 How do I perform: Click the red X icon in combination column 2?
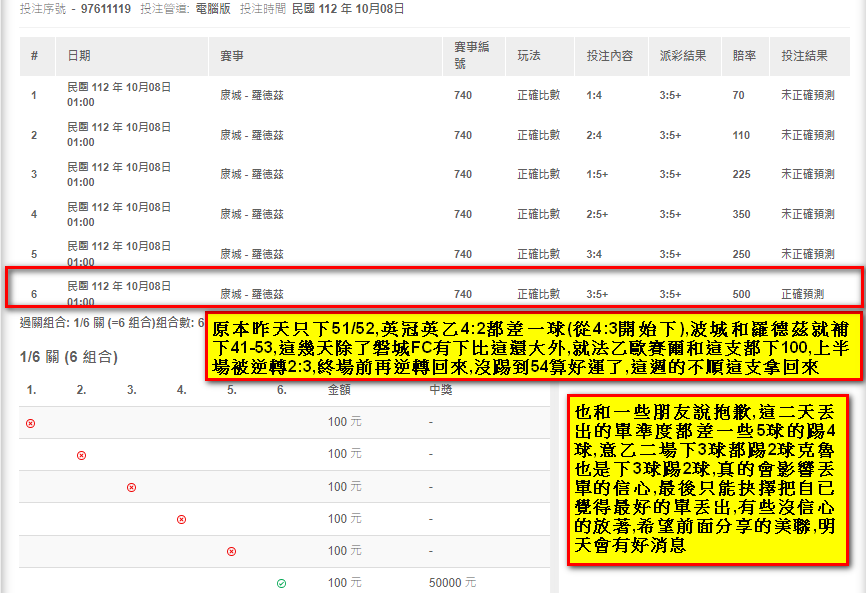pos(81,455)
